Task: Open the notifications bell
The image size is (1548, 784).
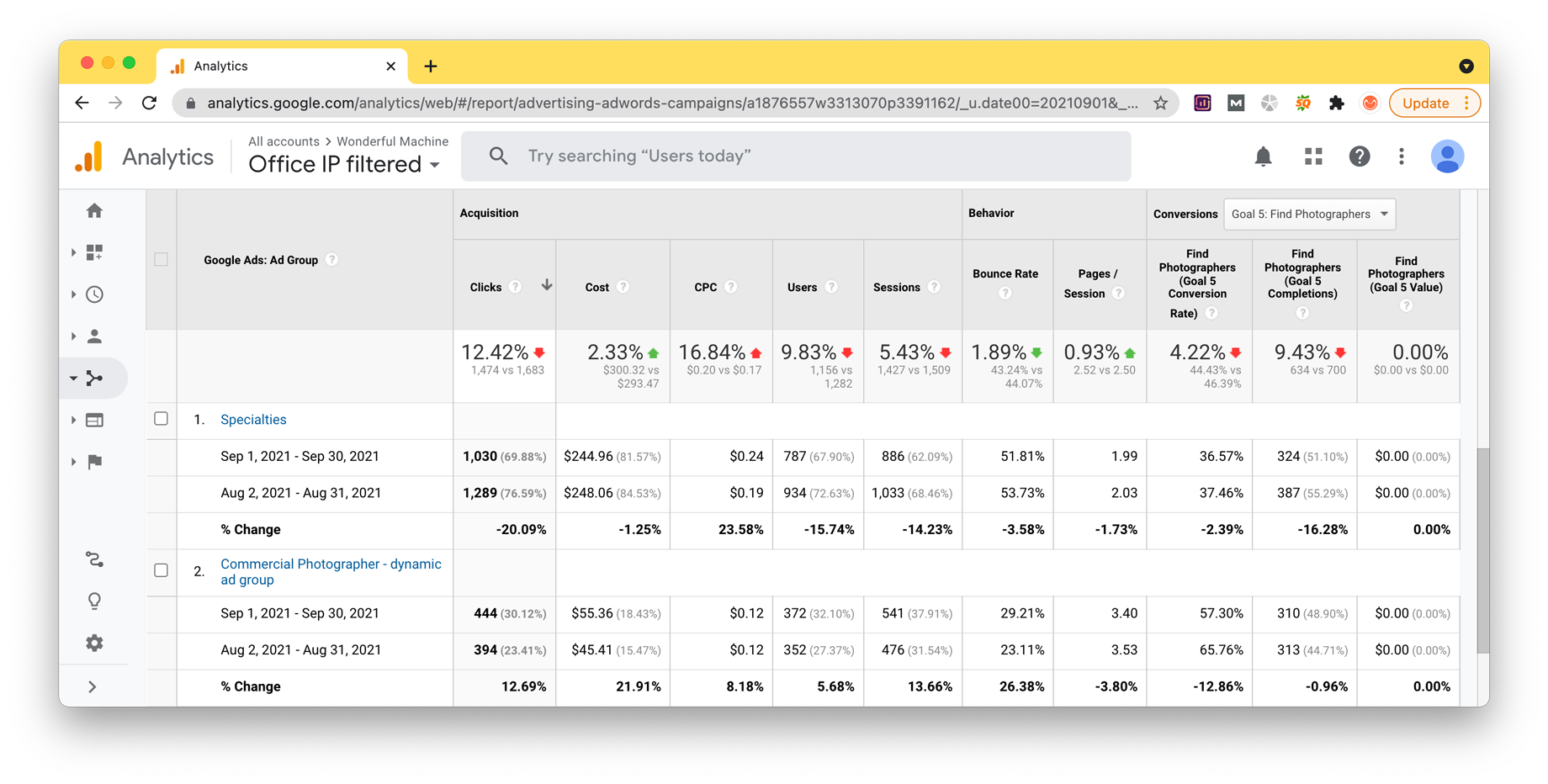Action: point(1263,156)
